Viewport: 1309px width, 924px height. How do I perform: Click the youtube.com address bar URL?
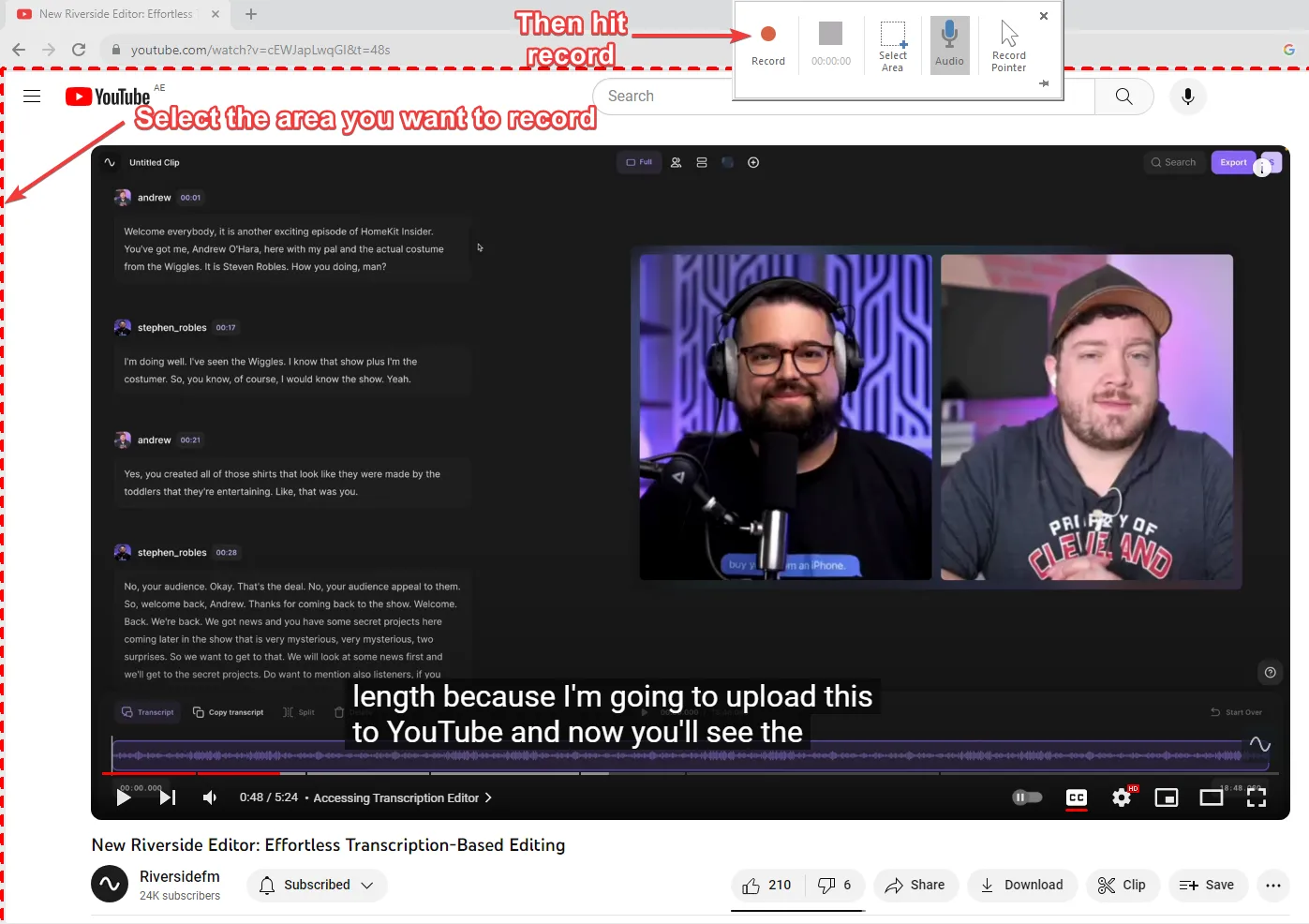[260, 50]
